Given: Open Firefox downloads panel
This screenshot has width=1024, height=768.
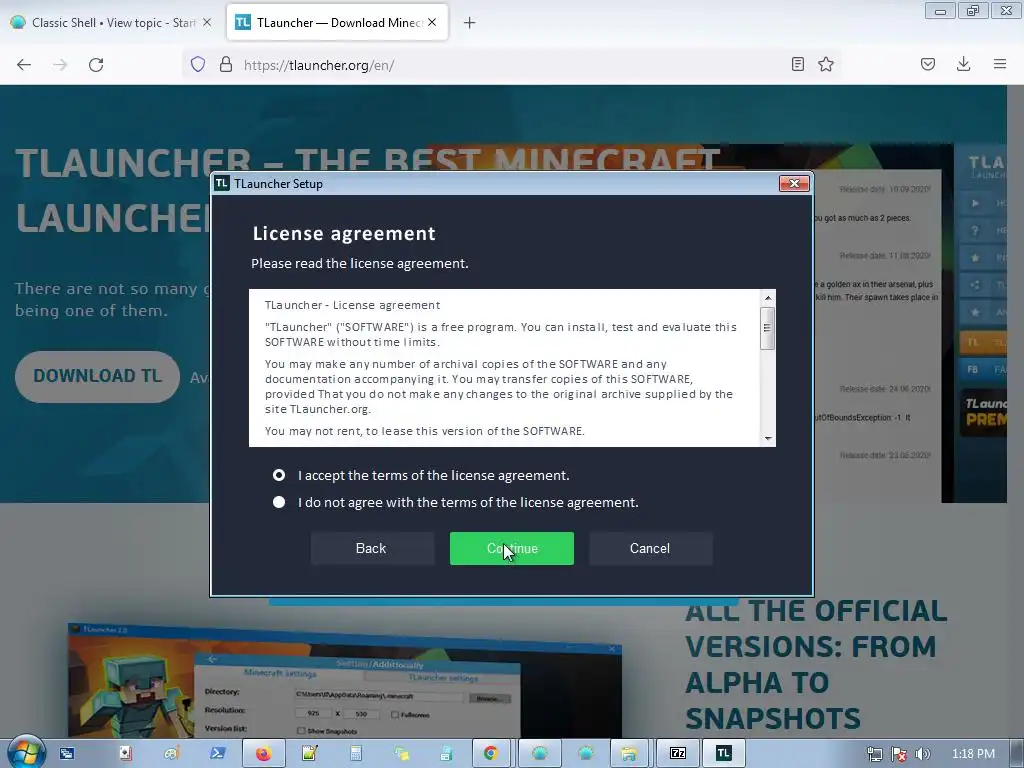Looking at the screenshot, I should point(963,64).
